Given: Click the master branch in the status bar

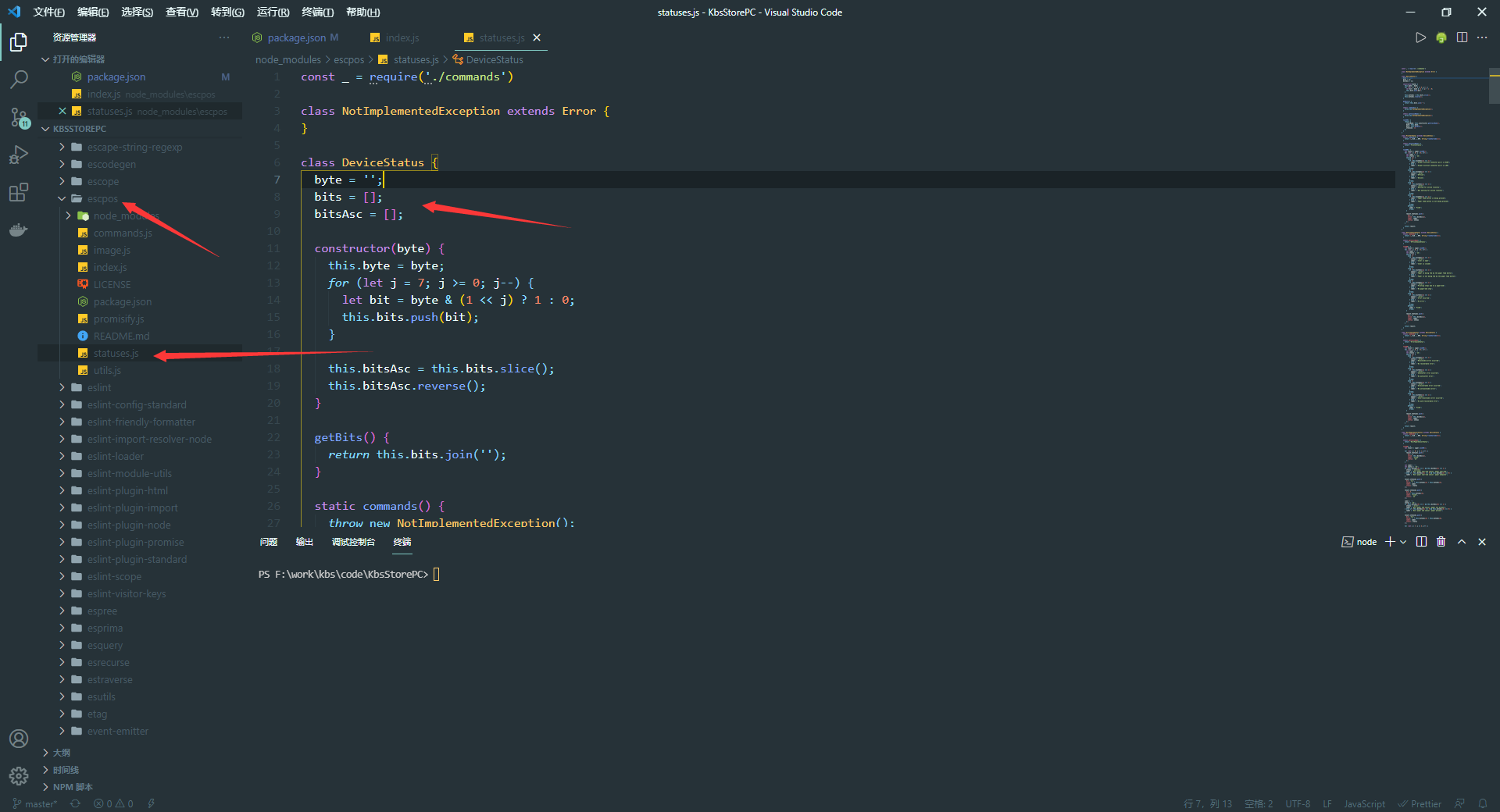Looking at the screenshot, I should 35,803.
